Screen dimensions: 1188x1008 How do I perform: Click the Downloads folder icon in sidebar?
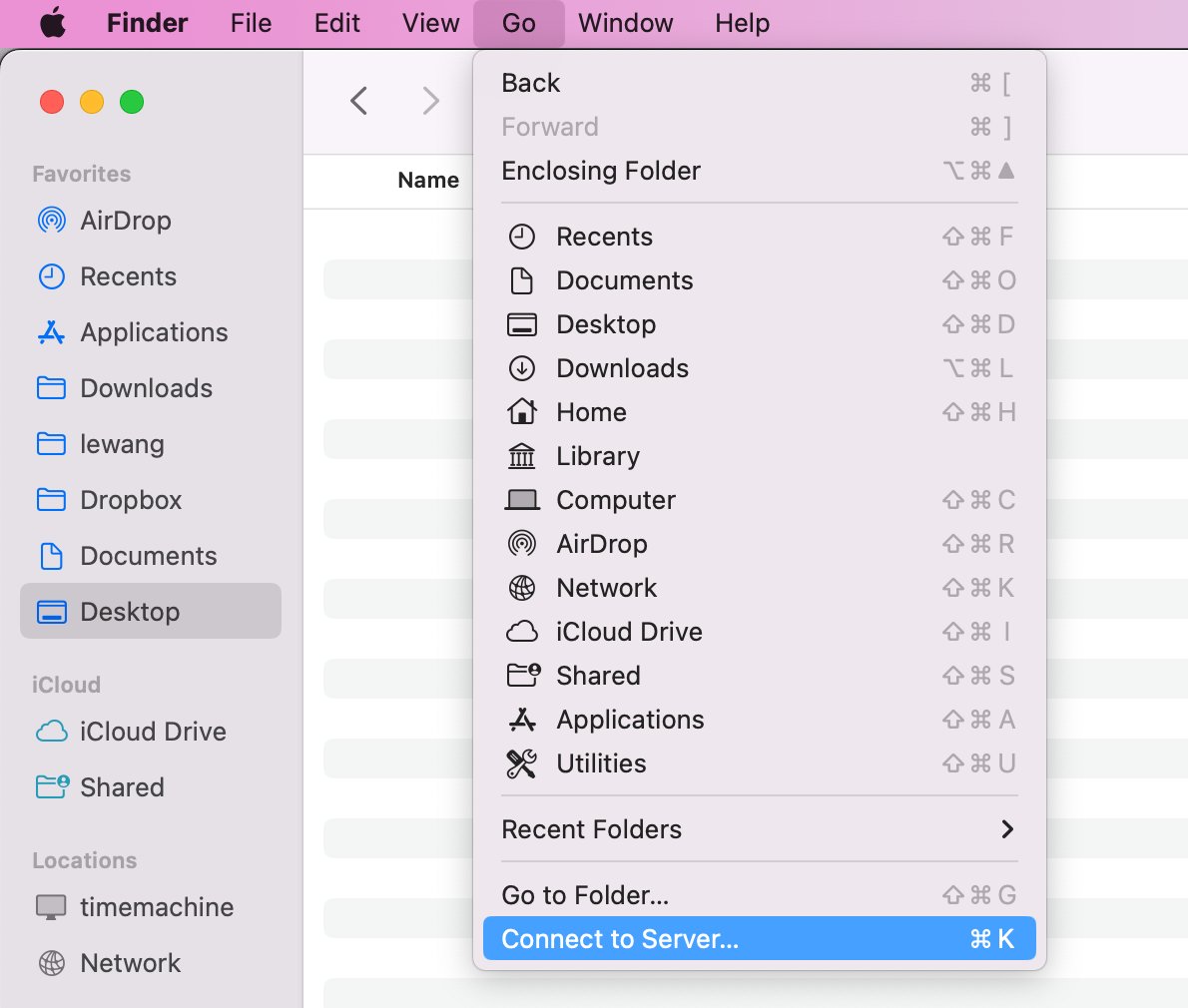coord(52,388)
